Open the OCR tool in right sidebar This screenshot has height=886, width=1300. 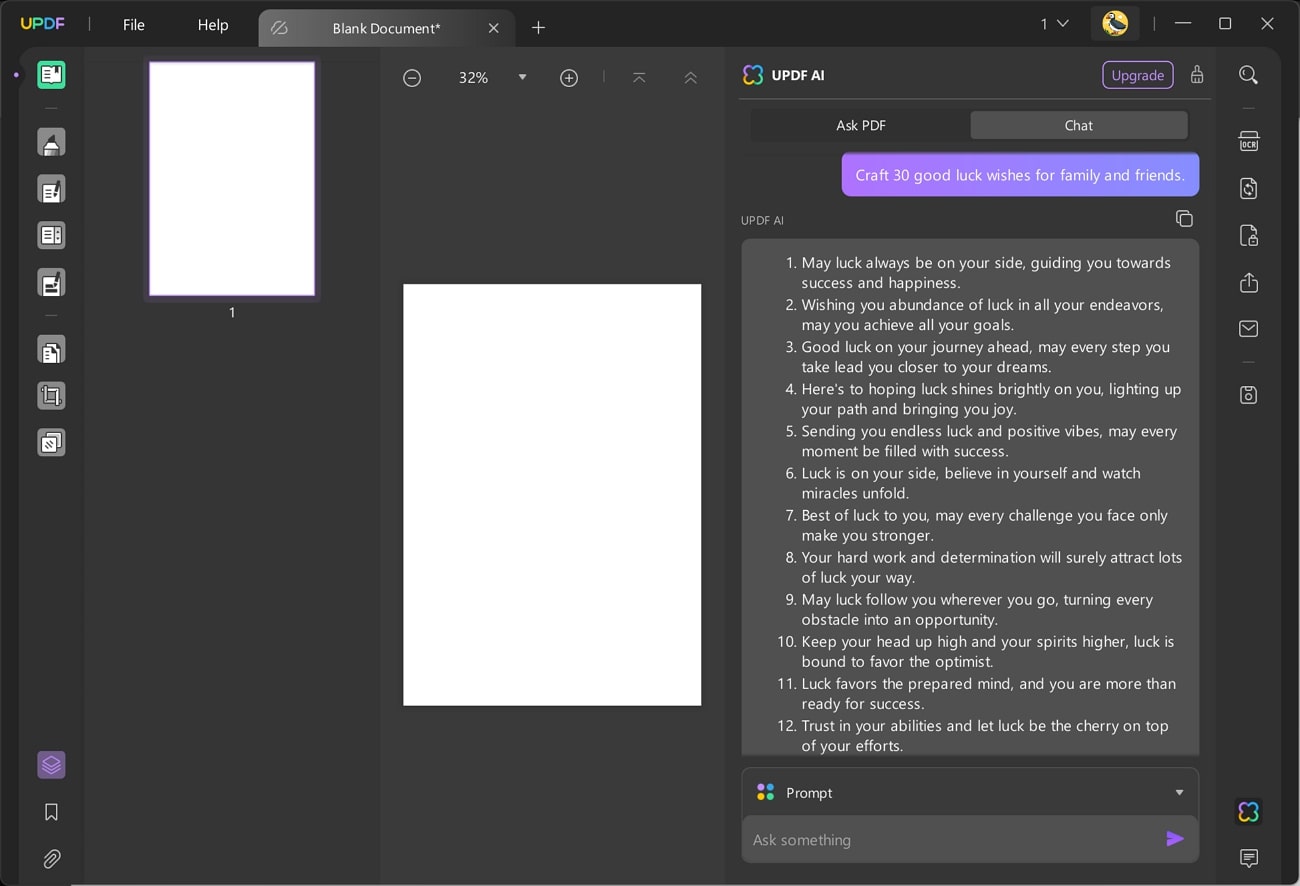coord(1248,141)
